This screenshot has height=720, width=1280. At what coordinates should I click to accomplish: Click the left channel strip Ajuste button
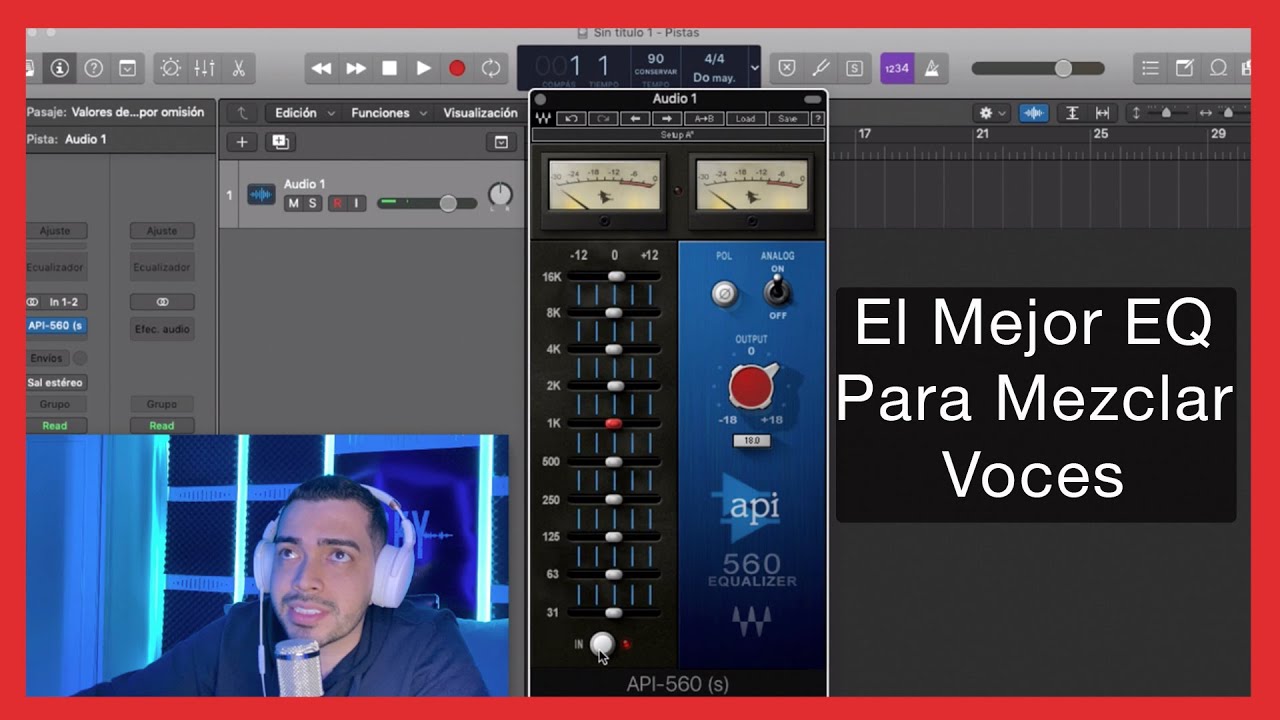tap(56, 231)
